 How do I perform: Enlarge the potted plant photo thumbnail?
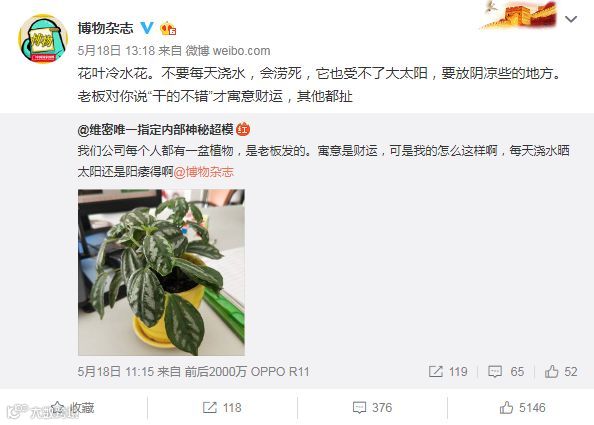coord(161,272)
